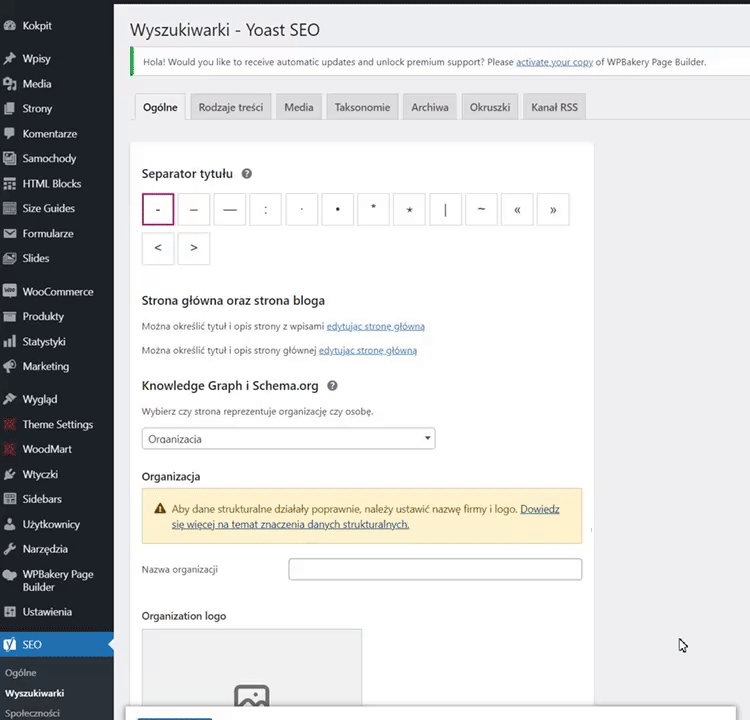The height and width of the screenshot is (720, 750).
Task: Click the Size Guides icon
Action: (x=10, y=209)
